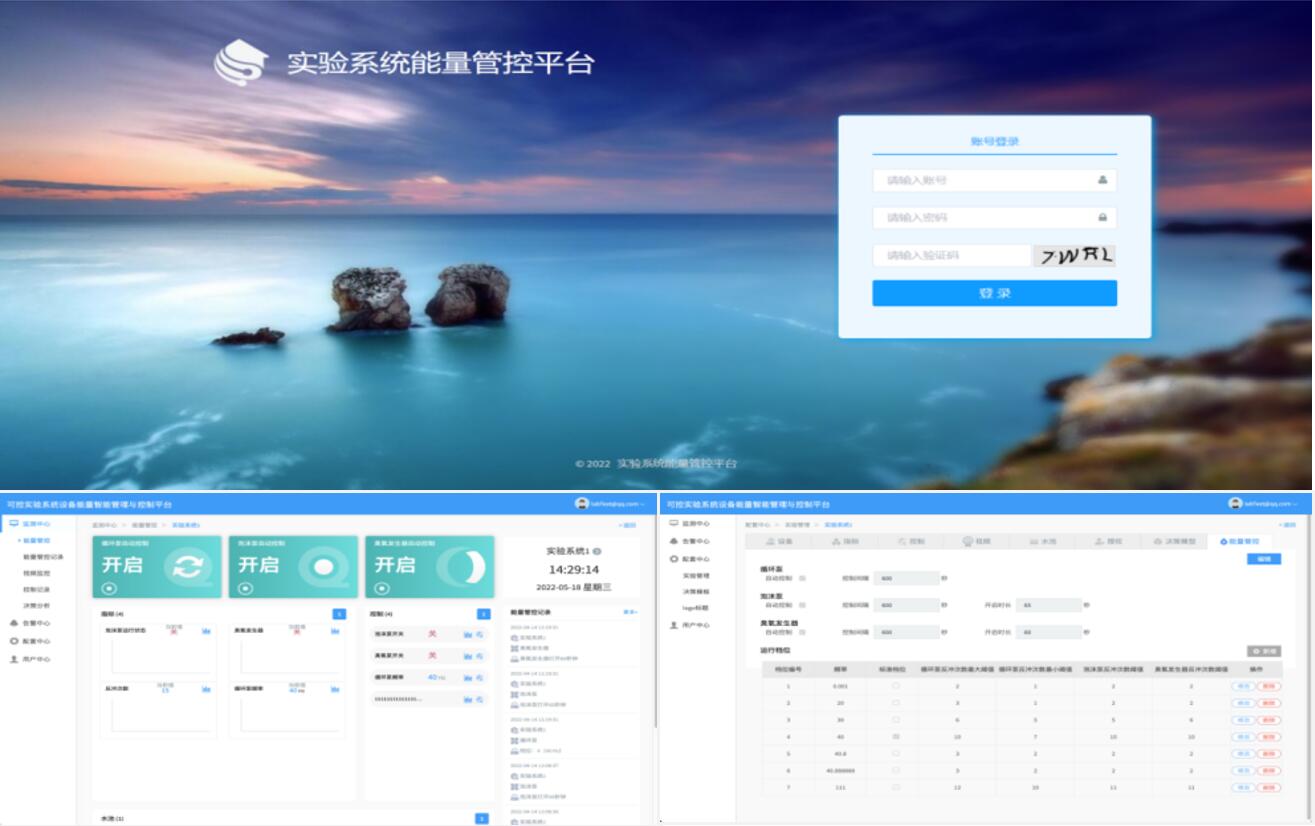Expand 告警中心 in the left dashboard sidebar
The width and height of the screenshot is (1315, 826).
tap(36, 623)
